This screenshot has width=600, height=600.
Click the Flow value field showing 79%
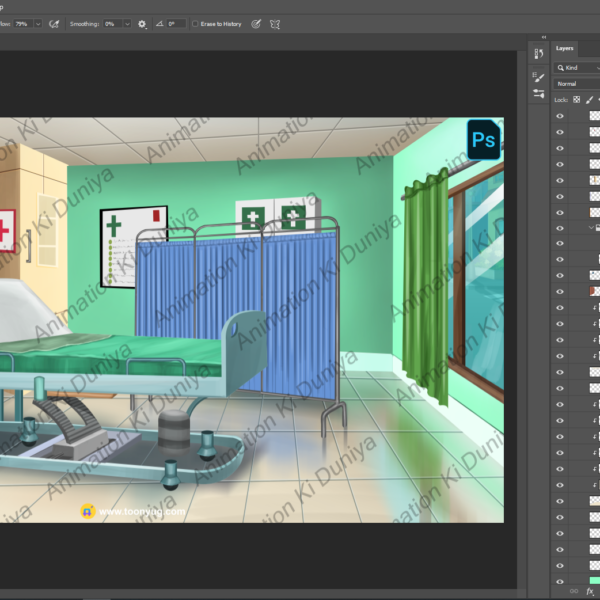coord(23,24)
